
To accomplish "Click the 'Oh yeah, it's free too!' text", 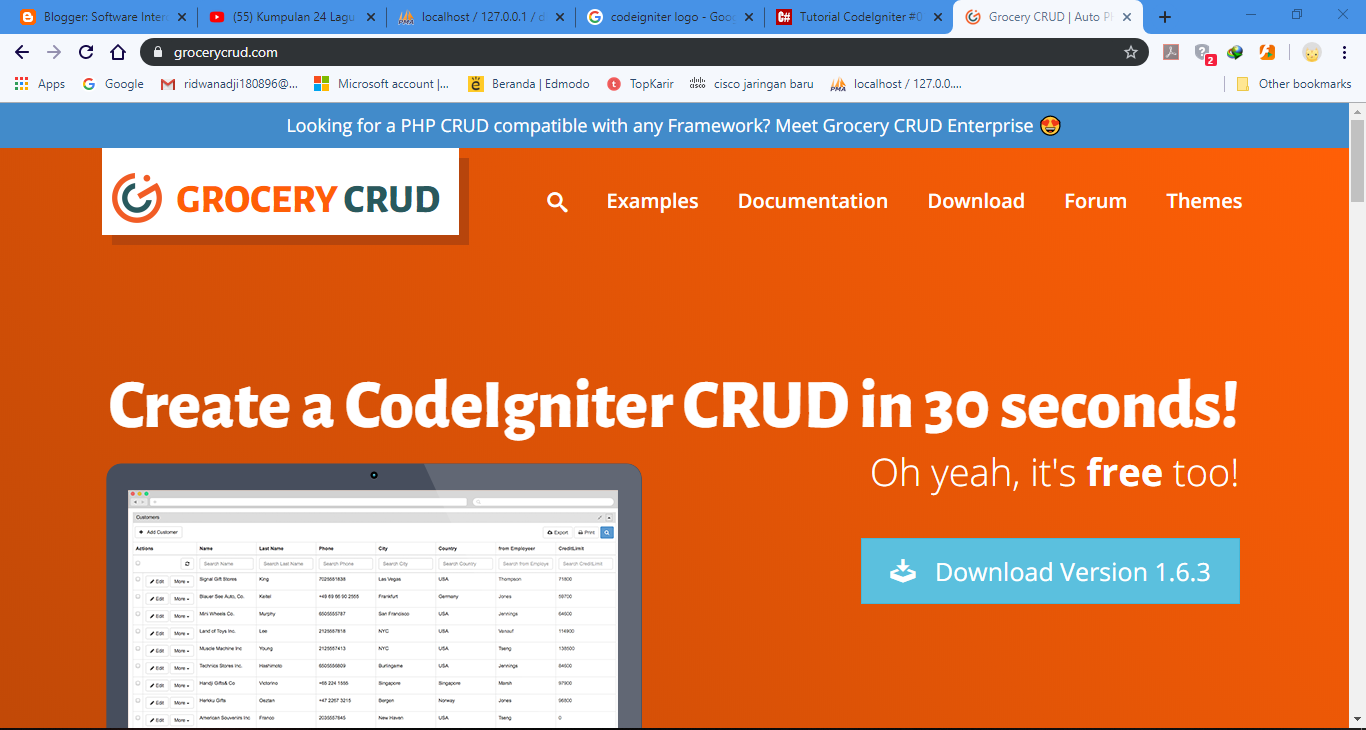I will 1055,472.
